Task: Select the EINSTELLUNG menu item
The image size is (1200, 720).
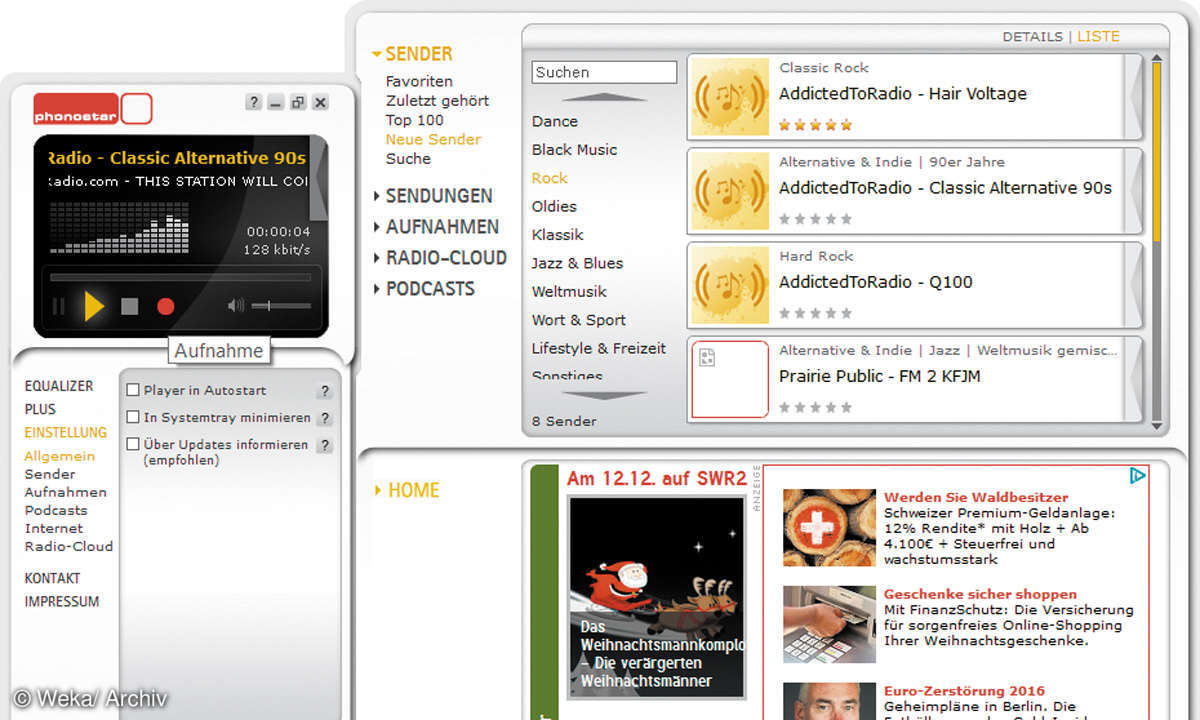Action: [65, 433]
